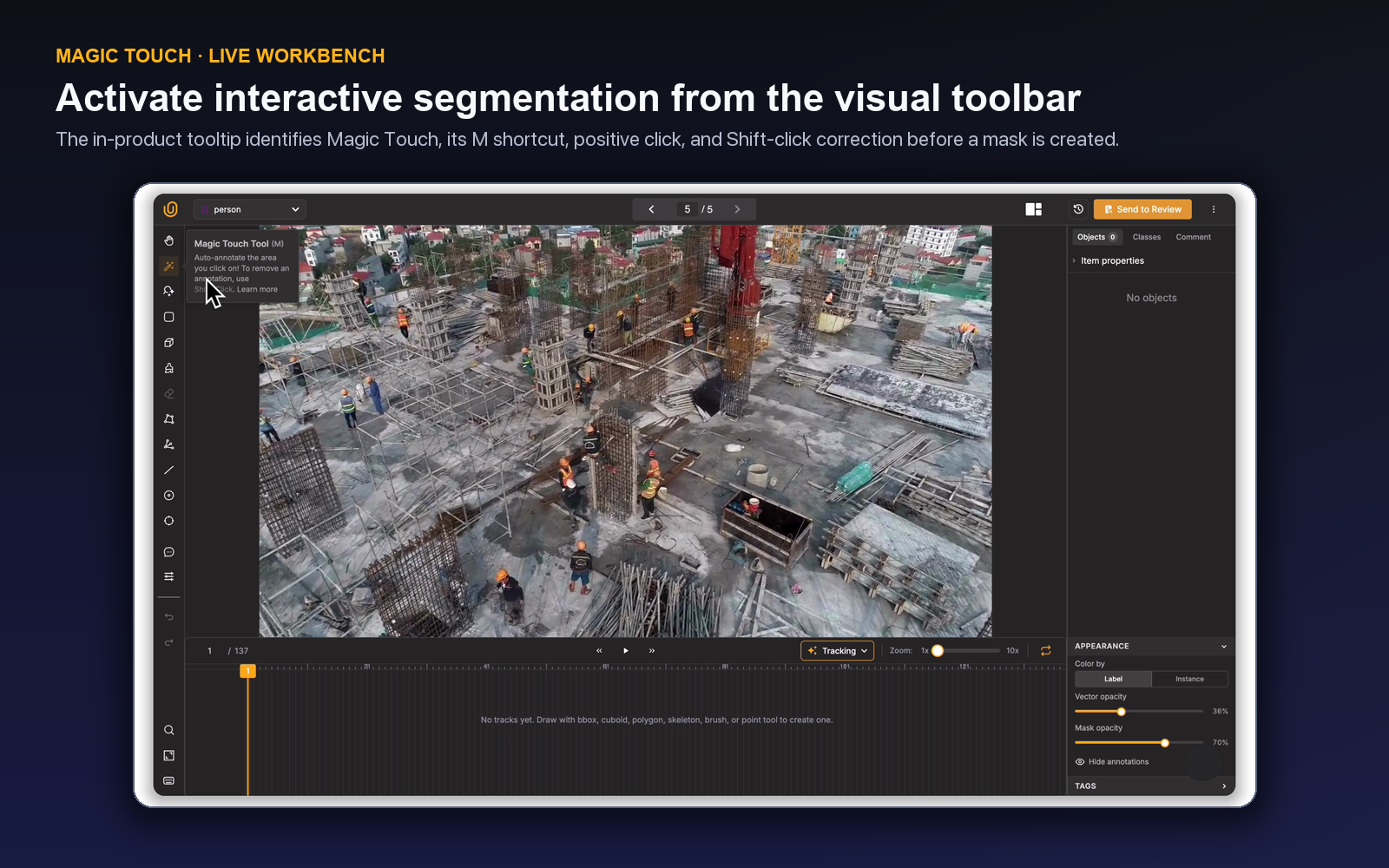Select the hand pan tool
Screen dimensions: 1389x868
tap(169, 240)
